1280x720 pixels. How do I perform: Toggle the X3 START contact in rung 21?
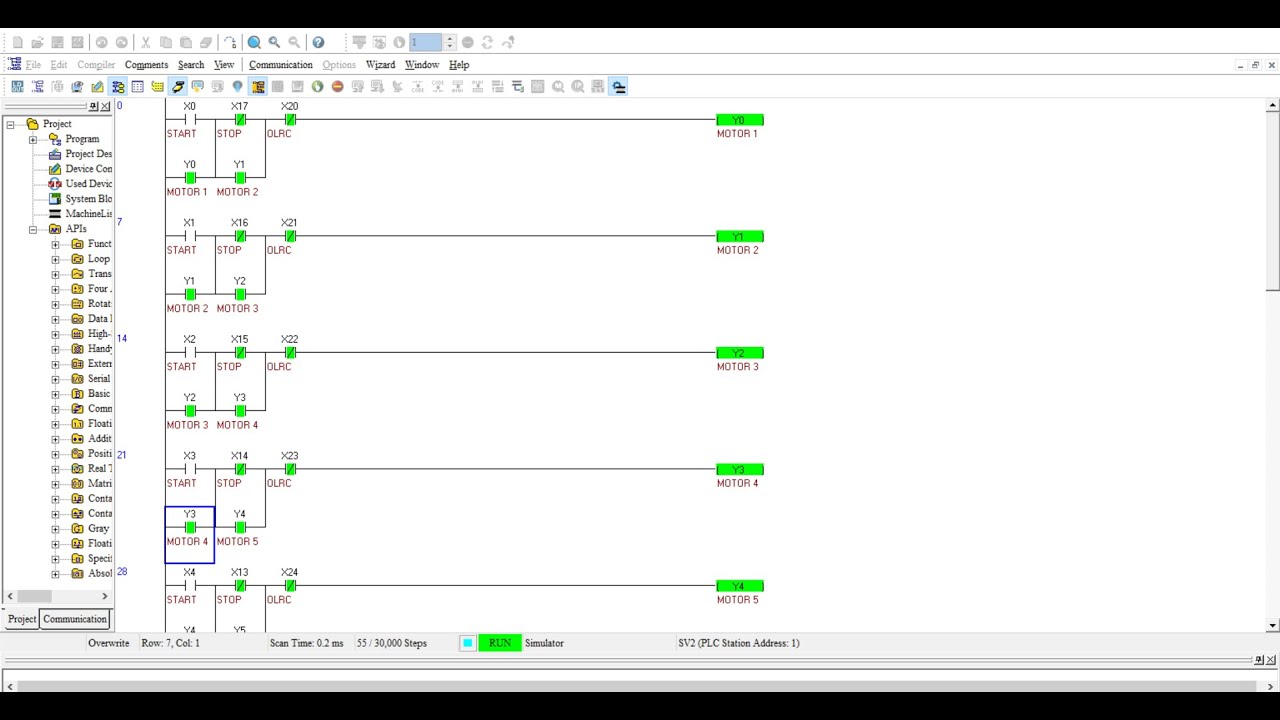coord(190,469)
